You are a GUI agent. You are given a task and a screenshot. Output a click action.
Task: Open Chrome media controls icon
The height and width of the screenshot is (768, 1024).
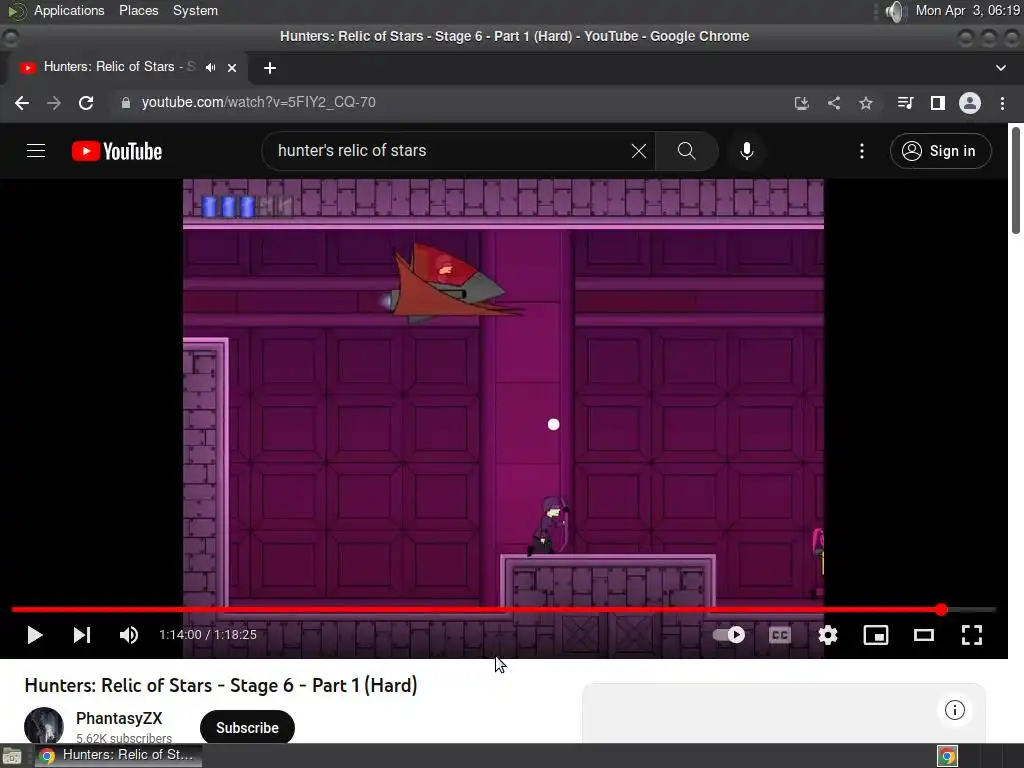pyautogui.click(x=905, y=103)
